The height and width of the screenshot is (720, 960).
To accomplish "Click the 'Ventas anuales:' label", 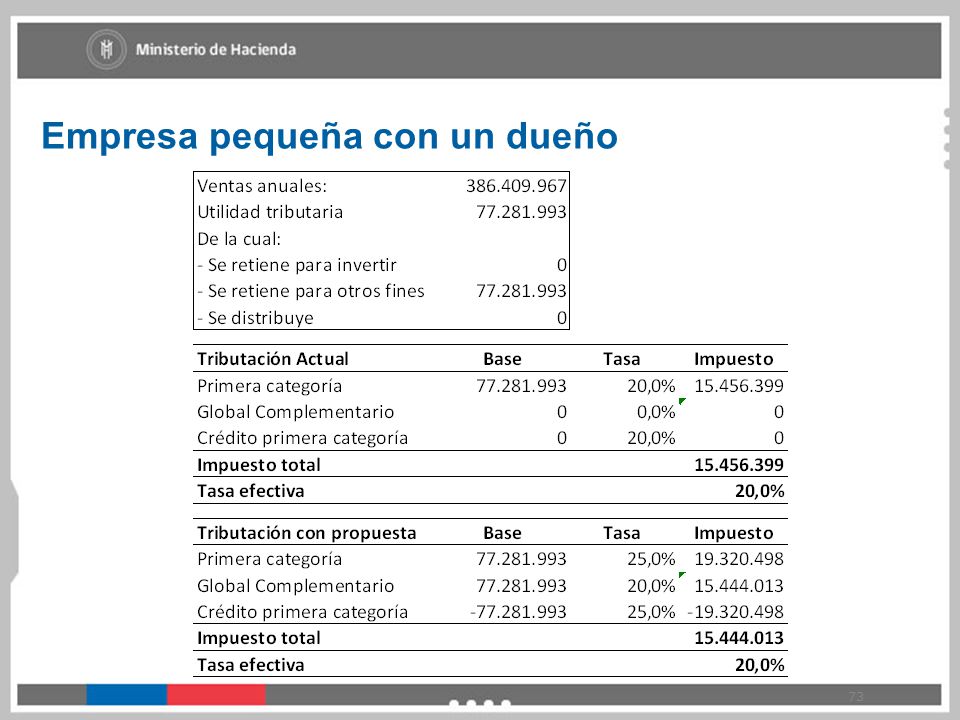I will coord(262,186).
